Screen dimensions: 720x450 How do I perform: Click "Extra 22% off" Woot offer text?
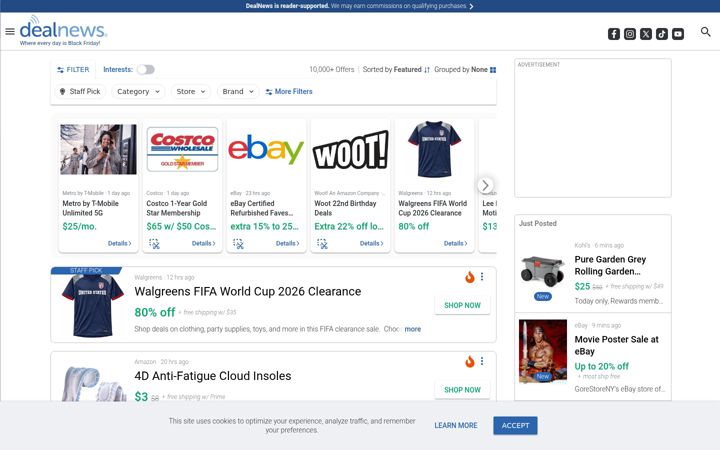click(349, 226)
